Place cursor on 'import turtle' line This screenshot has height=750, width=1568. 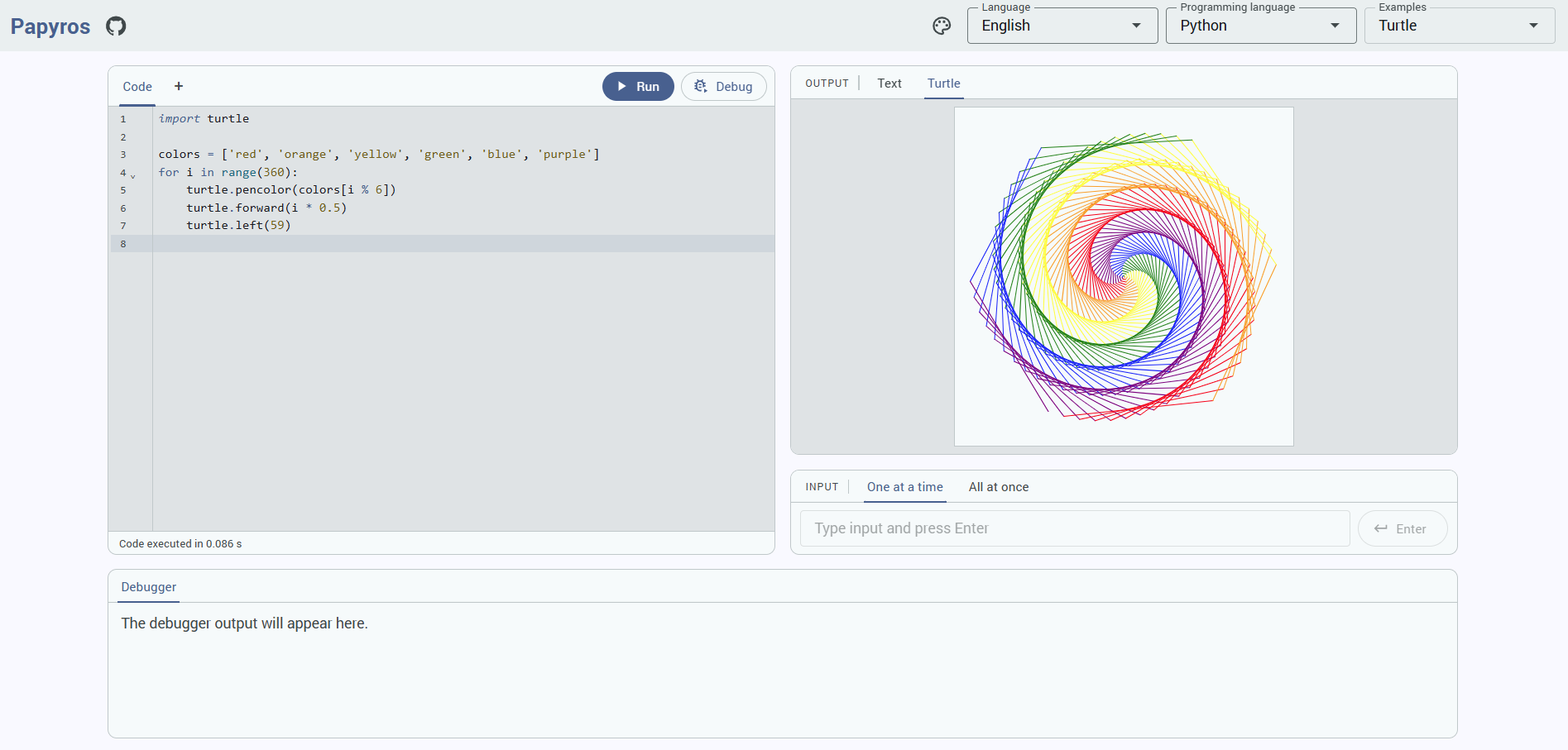coord(204,119)
